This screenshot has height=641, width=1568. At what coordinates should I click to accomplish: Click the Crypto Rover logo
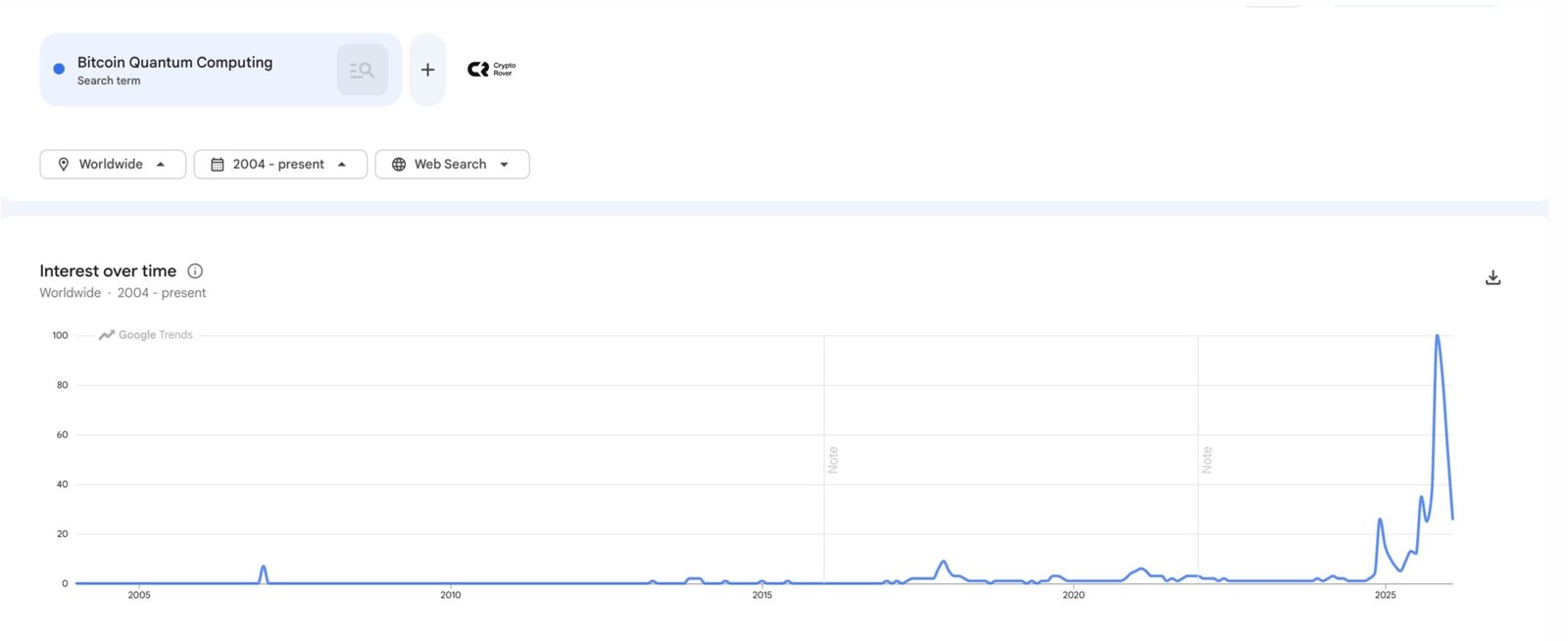click(x=491, y=69)
